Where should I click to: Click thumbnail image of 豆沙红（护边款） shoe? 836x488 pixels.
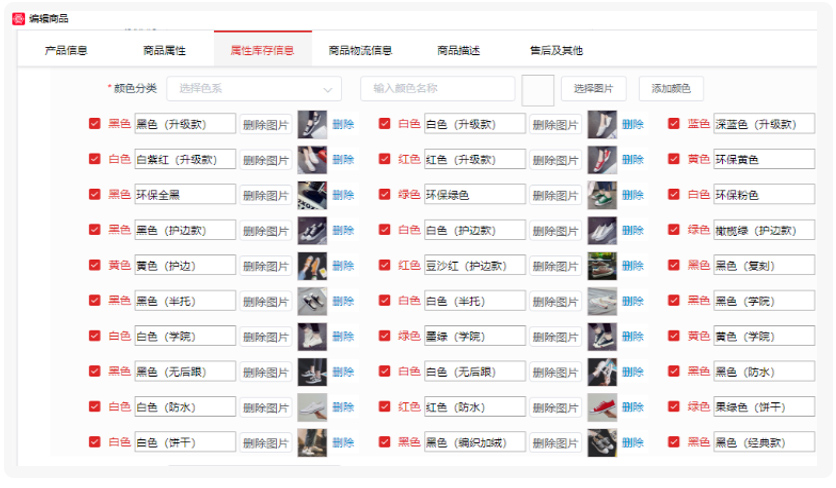(602, 266)
